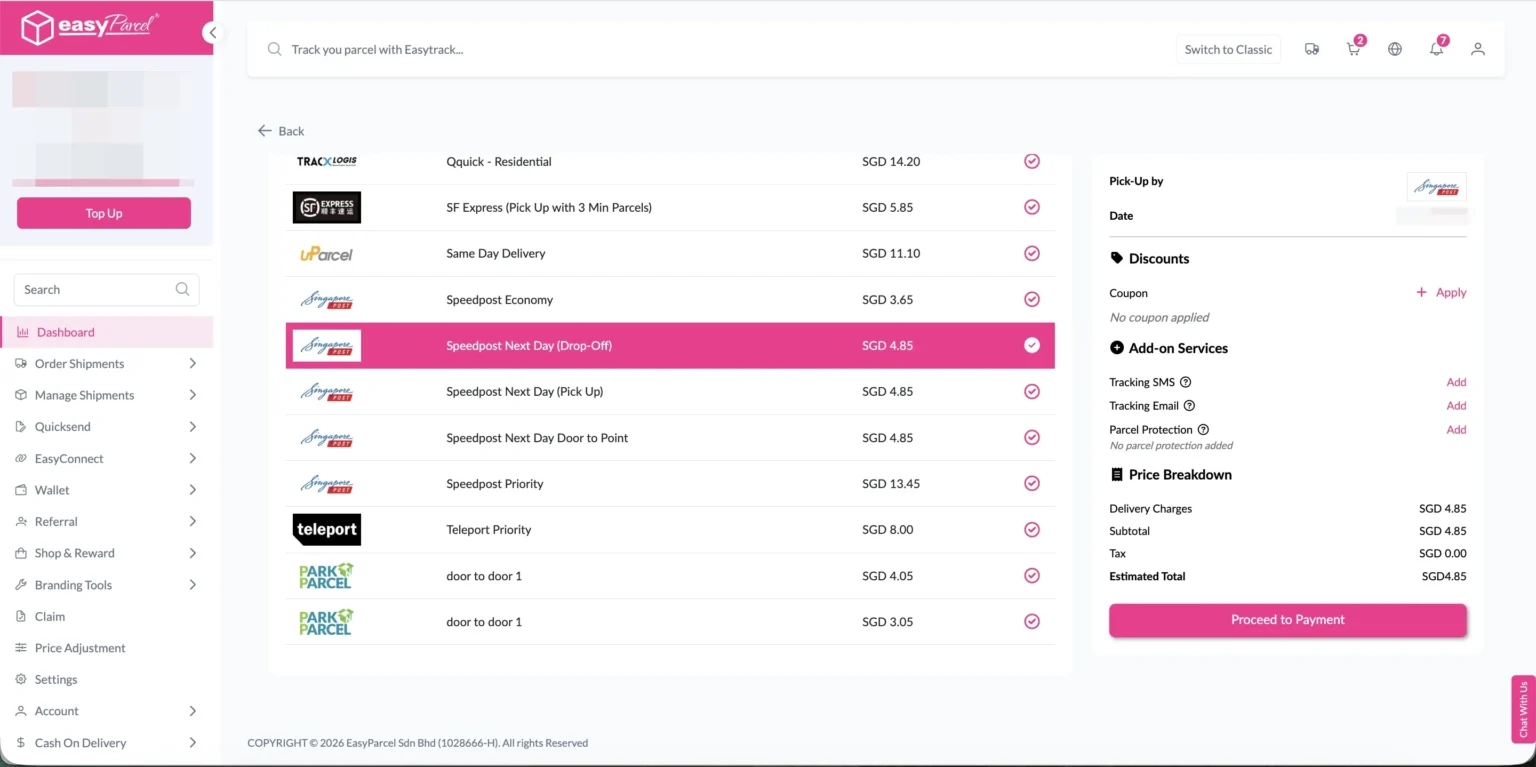This screenshot has width=1536, height=767.
Task: Click the Add-on Services plus icon
Action: 1117,348
